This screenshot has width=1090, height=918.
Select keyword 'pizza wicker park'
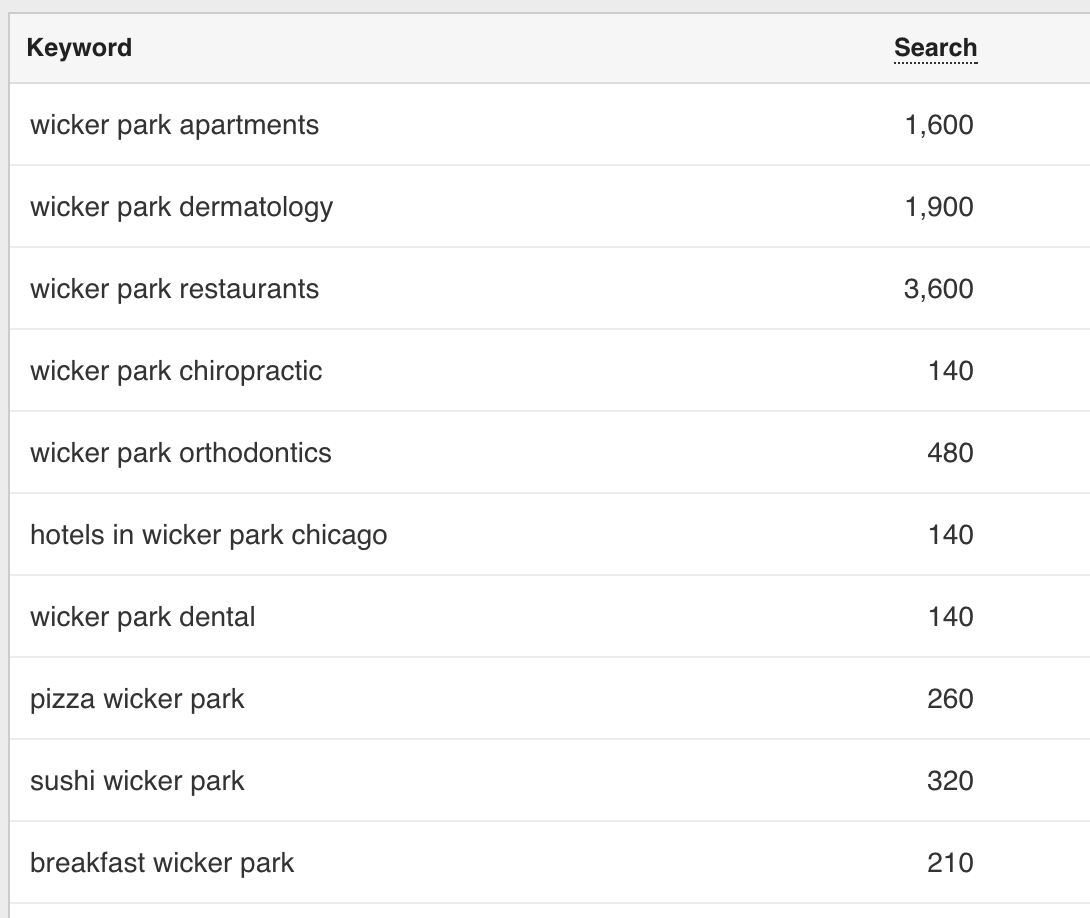coord(137,699)
